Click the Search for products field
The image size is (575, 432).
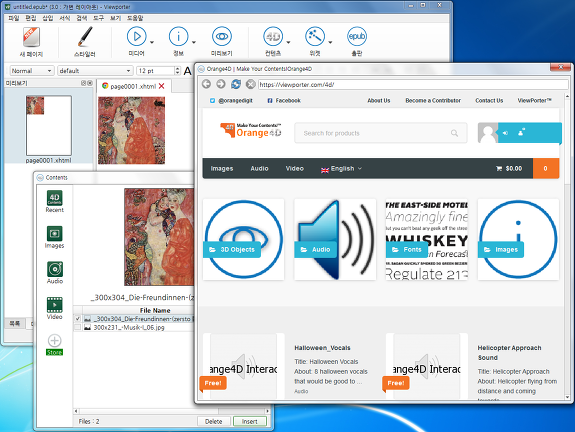pos(381,133)
